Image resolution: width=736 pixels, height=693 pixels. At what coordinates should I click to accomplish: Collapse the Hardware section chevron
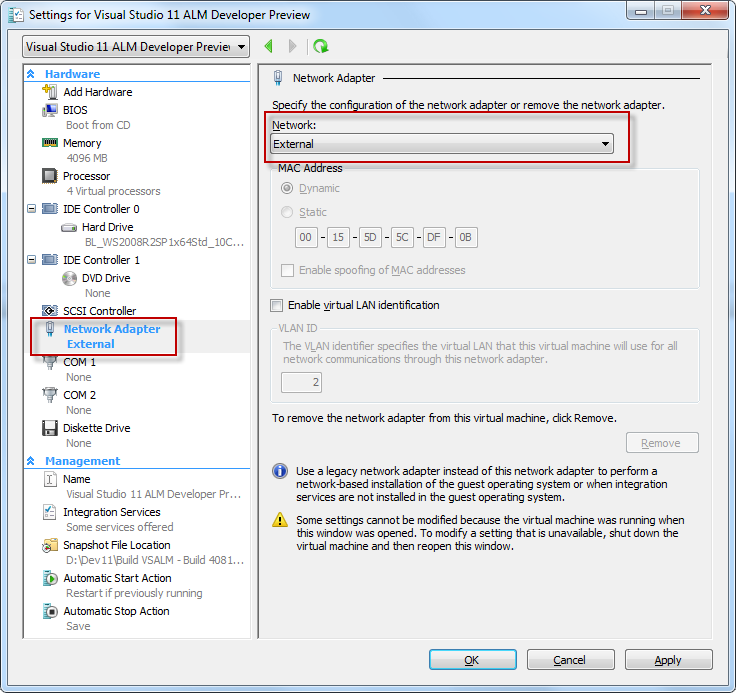point(31,74)
